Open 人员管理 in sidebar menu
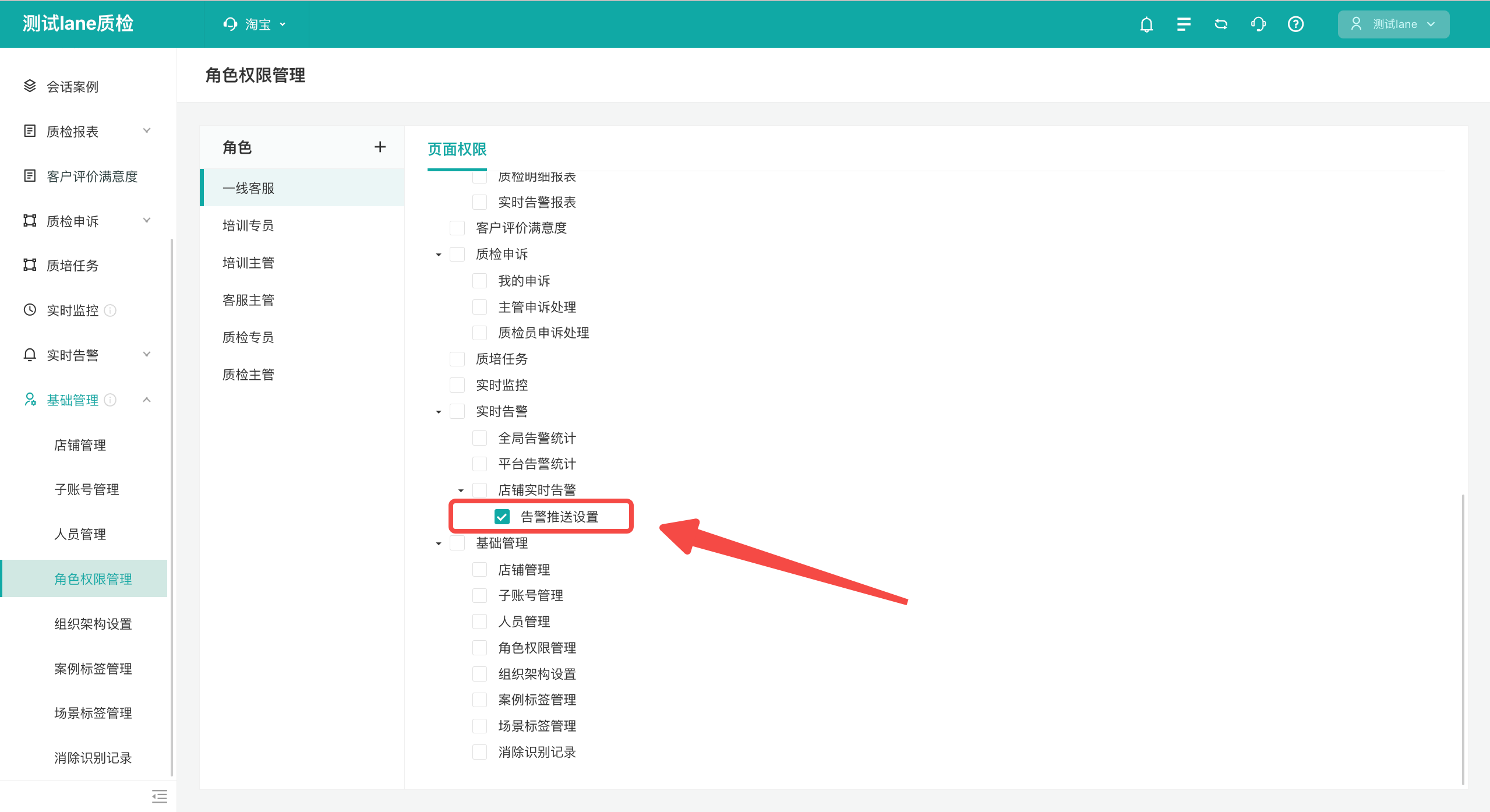 click(x=80, y=534)
